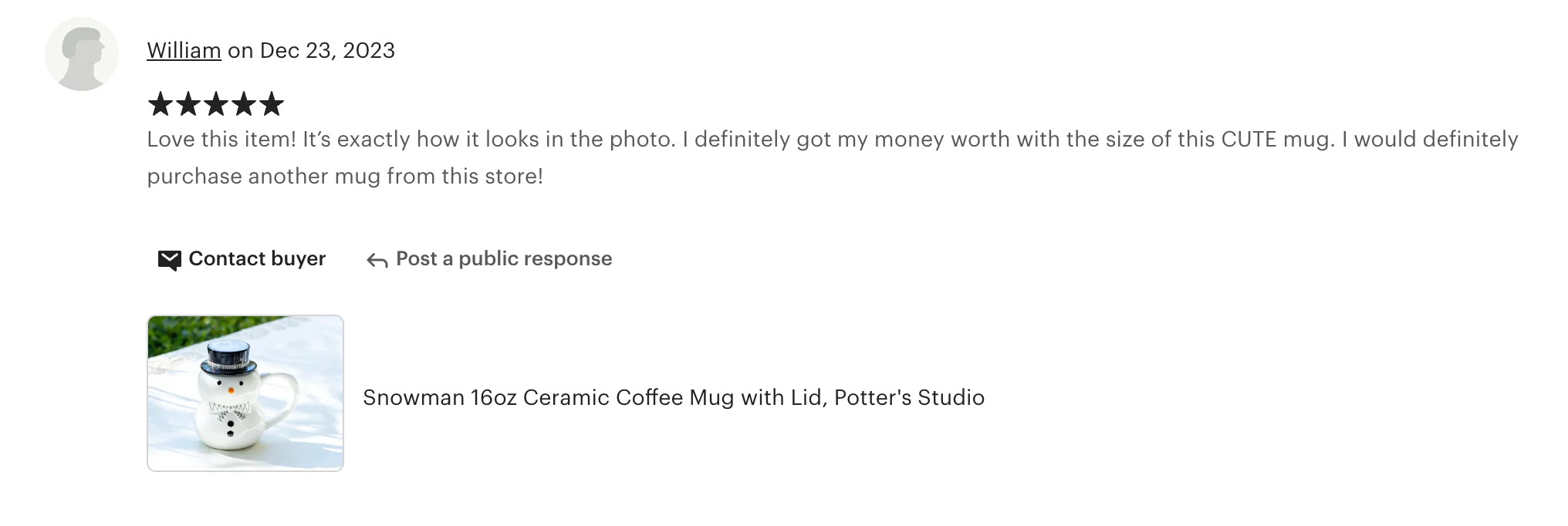1568x526 pixels.
Task: Click the mug handle in the product photo
Action: [283, 395]
